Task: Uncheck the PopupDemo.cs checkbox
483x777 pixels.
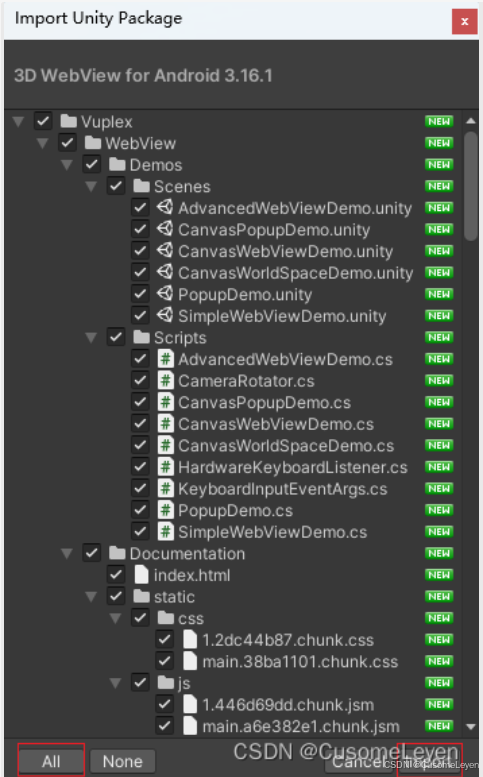Action: click(140, 510)
